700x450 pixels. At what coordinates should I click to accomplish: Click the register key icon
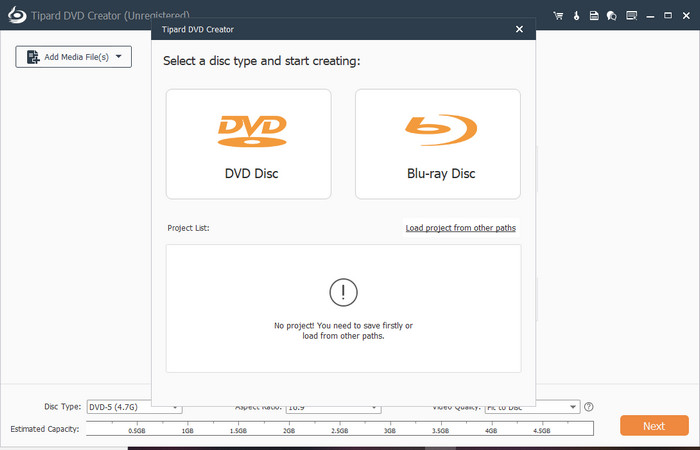point(576,16)
